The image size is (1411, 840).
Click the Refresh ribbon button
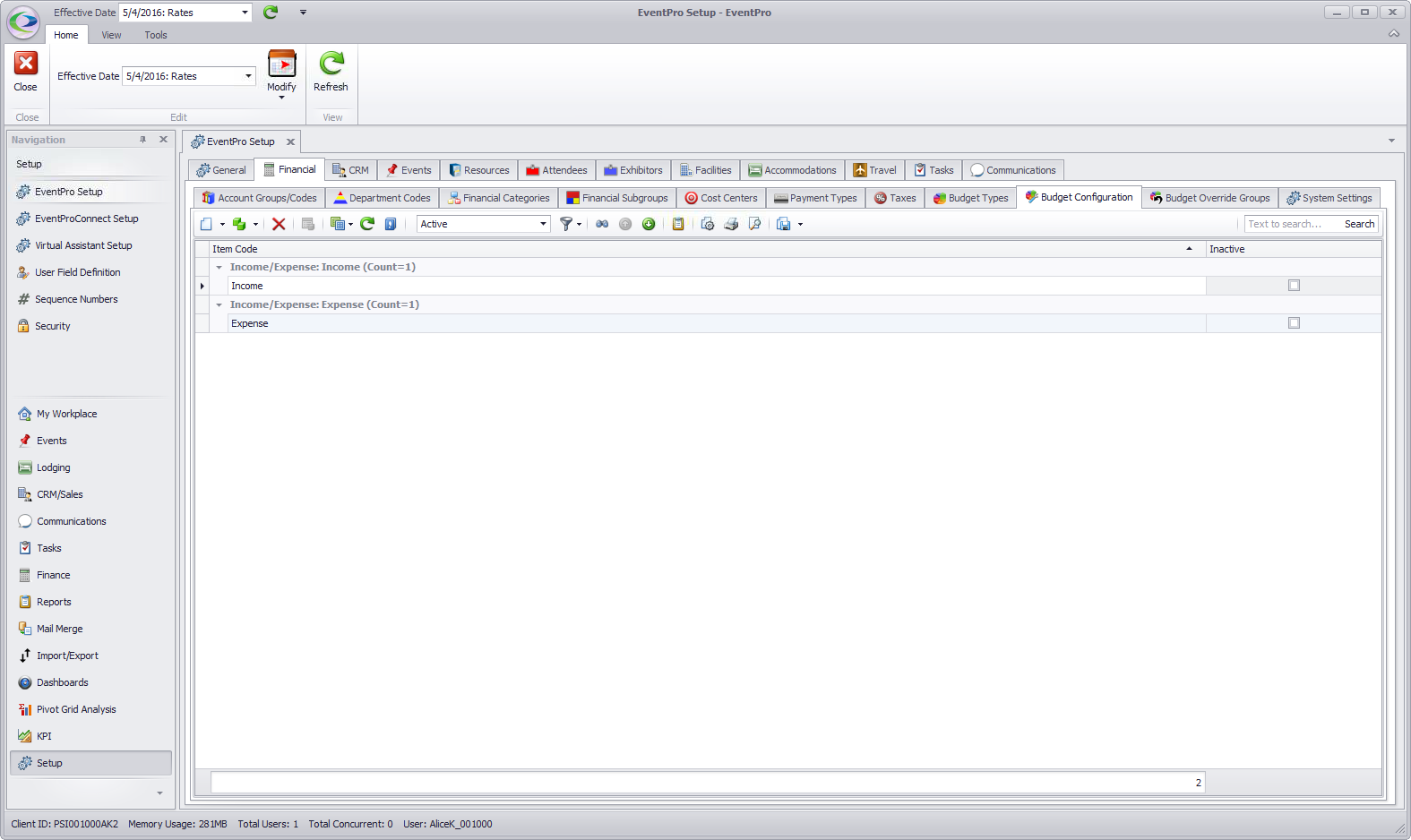point(331,72)
